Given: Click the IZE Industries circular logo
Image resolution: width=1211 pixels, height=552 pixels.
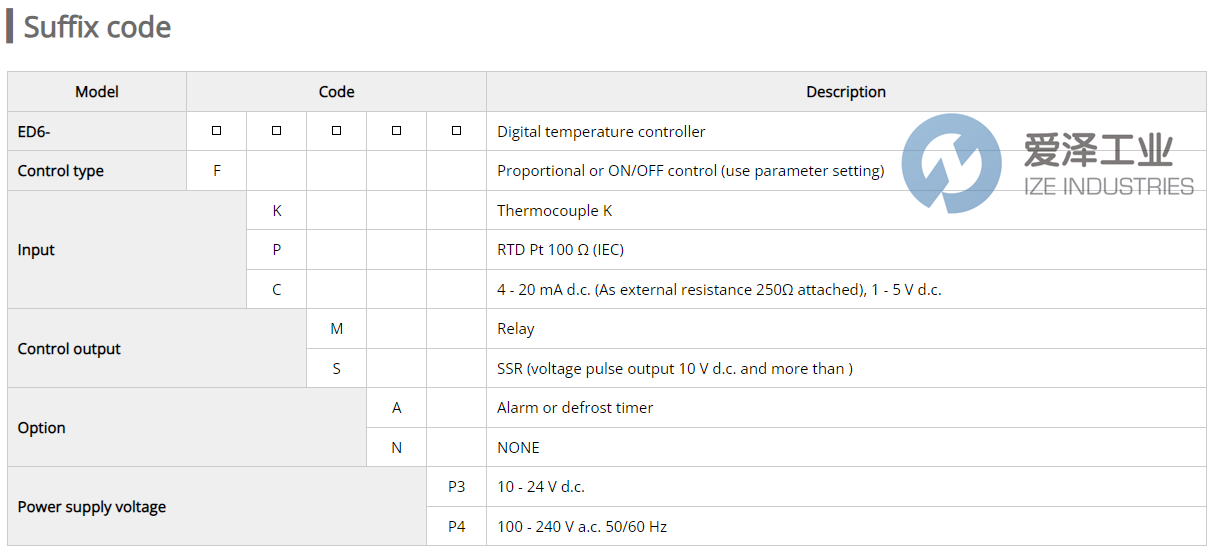Looking at the screenshot, I should [x=951, y=163].
